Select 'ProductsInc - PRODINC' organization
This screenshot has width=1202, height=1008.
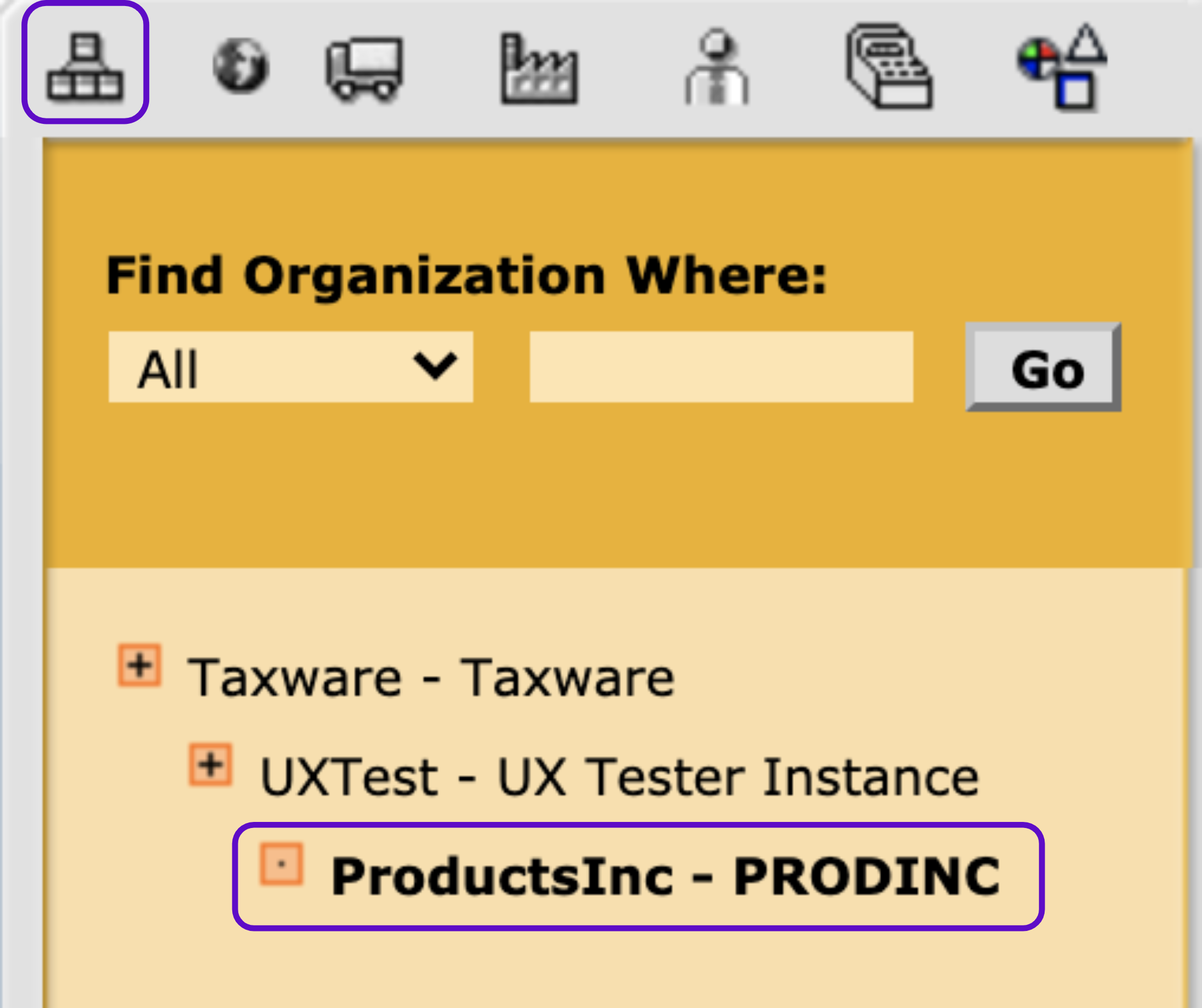666,876
